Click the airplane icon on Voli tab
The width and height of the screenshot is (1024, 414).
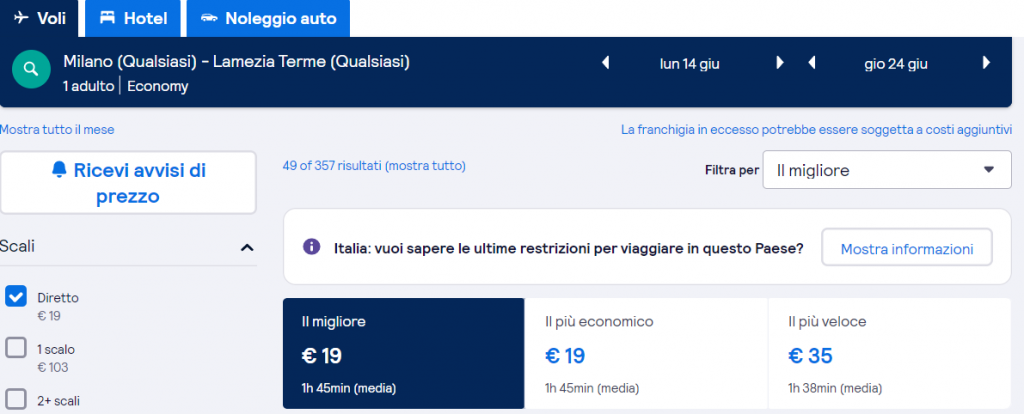pyautogui.click(x=21, y=18)
